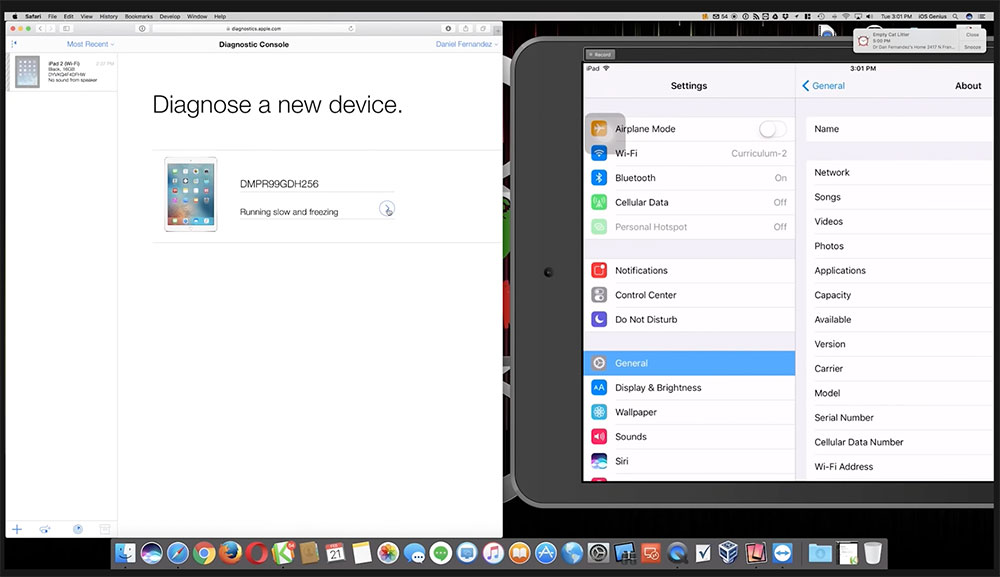1000x577 pixels.
Task: Tap the Siri icon in iPad Settings
Action: pos(599,461)
